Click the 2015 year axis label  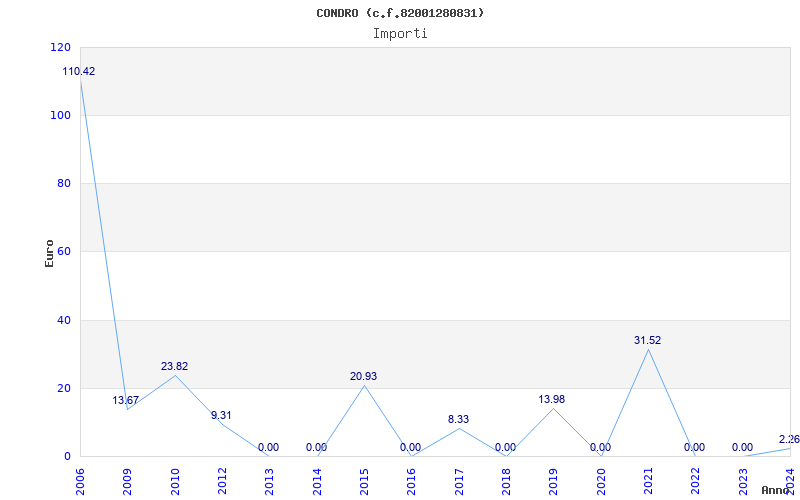(364, 482)
